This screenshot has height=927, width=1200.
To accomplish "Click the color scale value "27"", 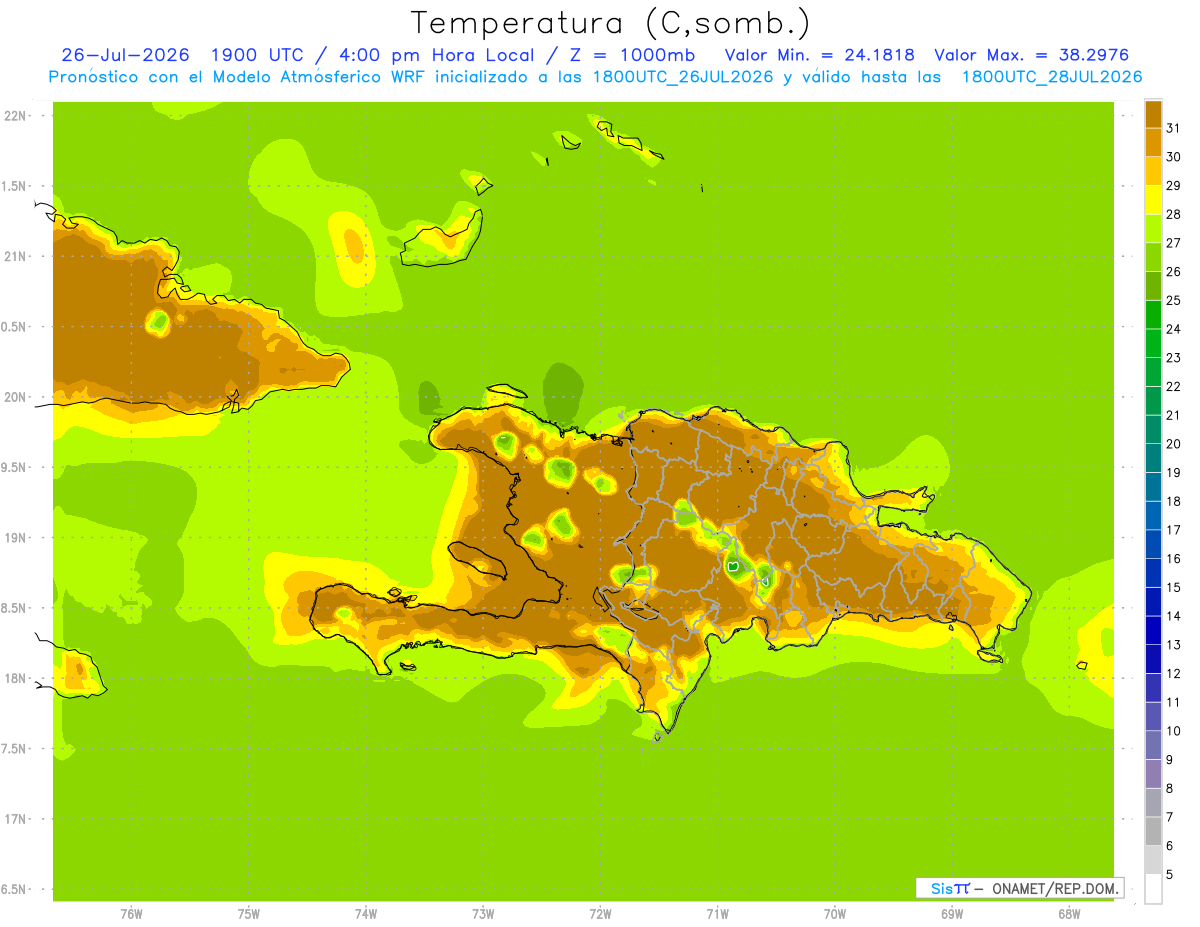I will tap(1173, 243).
